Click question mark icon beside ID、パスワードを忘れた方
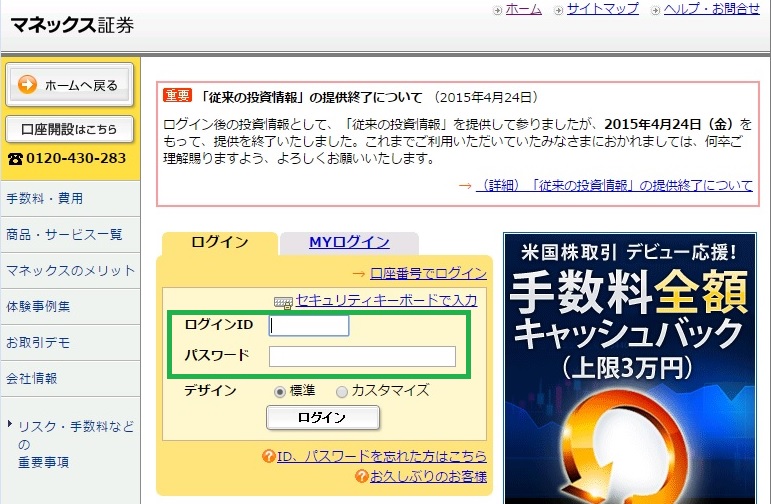Screen dimensions: 771x504 click(x=268, y=456)
